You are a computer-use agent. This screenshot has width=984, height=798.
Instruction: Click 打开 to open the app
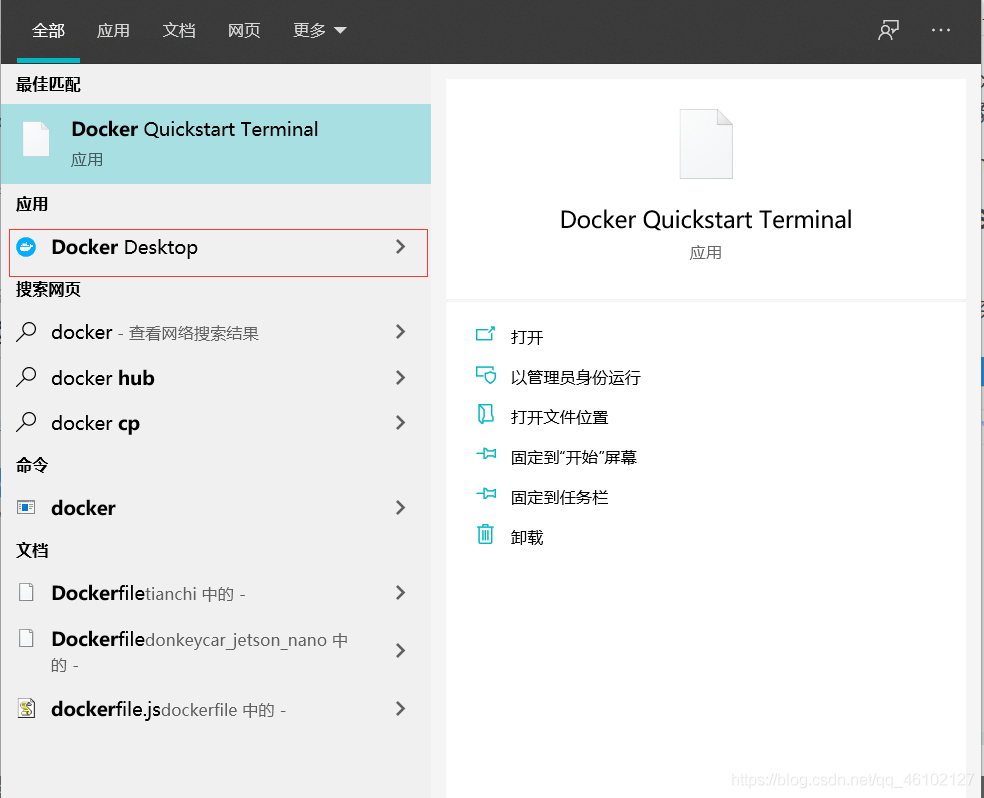[x=527, y=338]
